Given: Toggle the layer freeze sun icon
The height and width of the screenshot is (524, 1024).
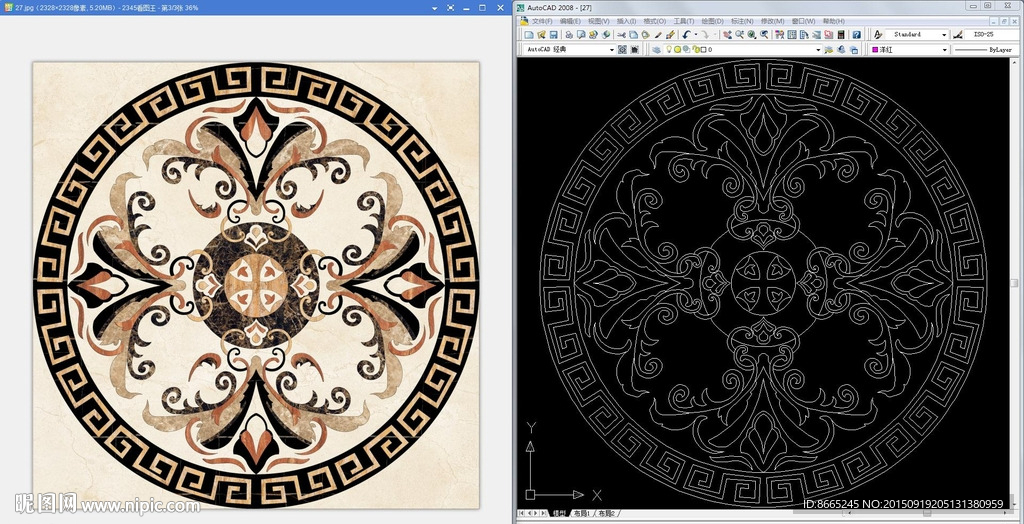Looking at the screenshot, I should 677,49.
